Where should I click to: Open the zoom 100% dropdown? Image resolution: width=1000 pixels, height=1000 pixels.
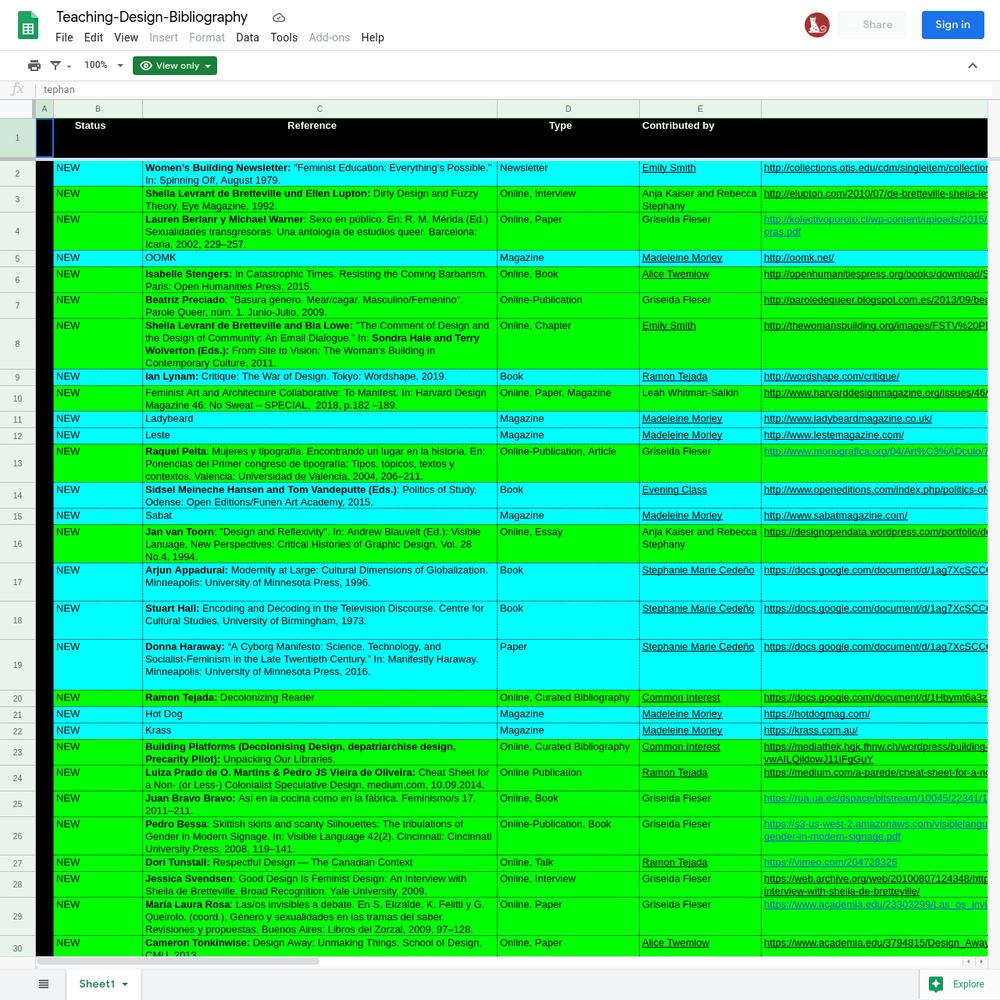103,65
